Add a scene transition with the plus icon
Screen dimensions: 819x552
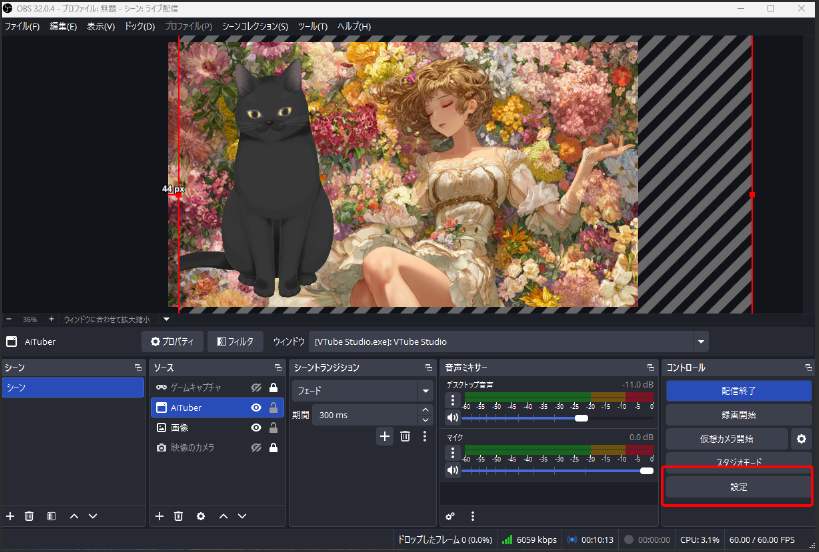pyautogui.click(x=384, y=436)
